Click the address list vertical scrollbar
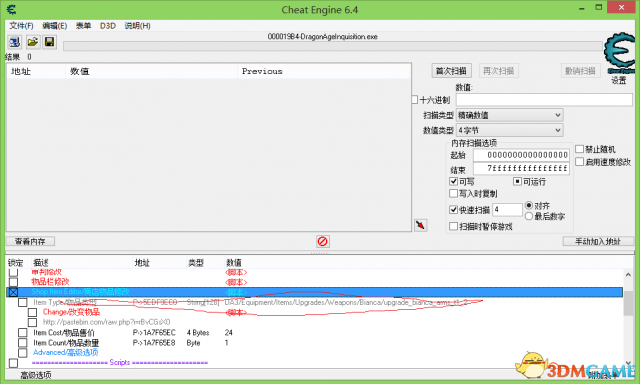This screenshot has width=640, height=384. (x=628, y=318)
